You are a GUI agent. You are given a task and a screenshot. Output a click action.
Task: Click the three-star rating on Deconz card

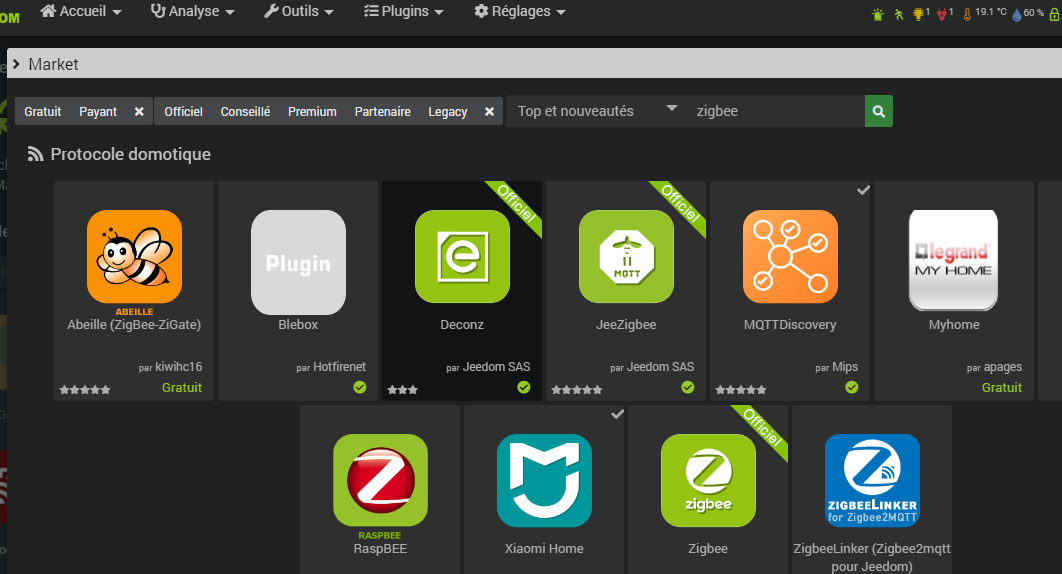click(403, 390)
